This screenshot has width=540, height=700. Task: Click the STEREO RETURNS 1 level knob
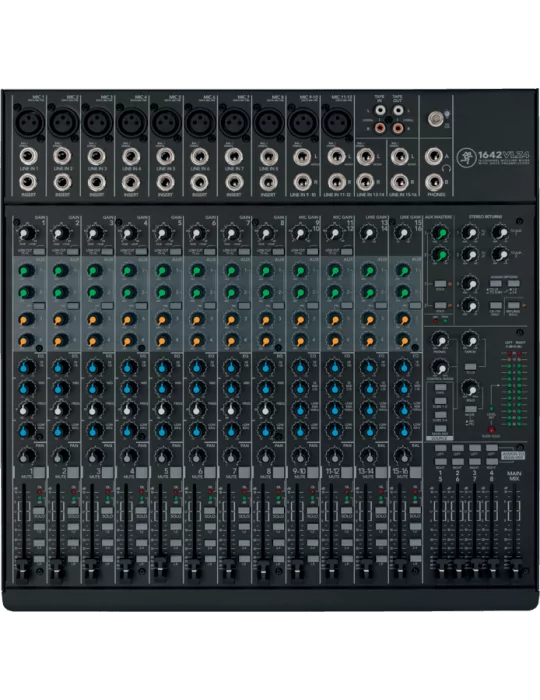(469, 233)
